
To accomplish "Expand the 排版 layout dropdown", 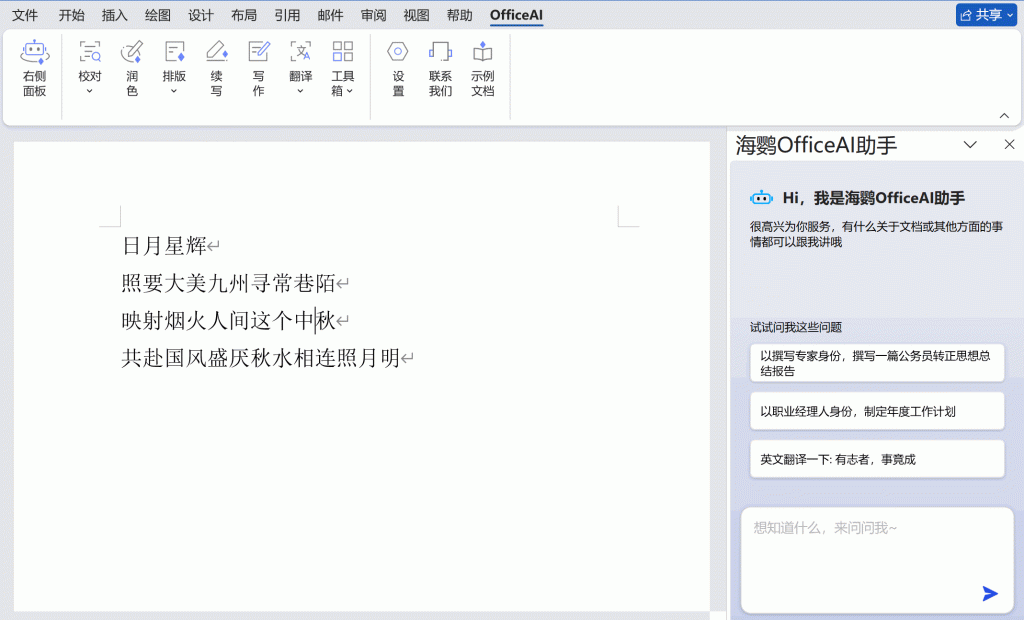I will (x=174, y=90).
